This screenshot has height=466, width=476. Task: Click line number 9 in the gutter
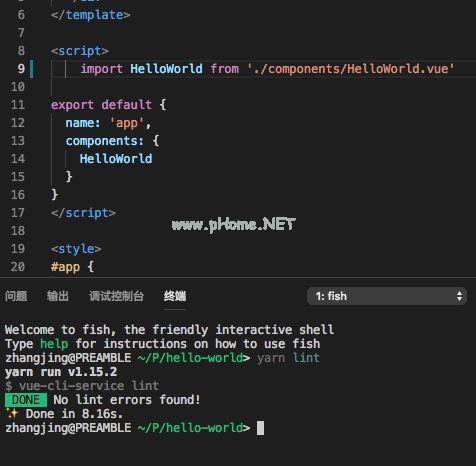click(21, 69)
